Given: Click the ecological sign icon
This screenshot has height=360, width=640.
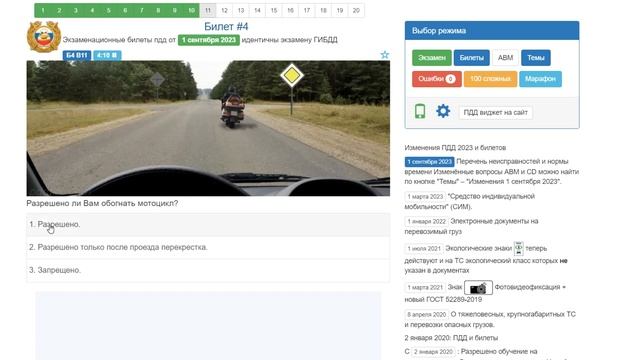Looking at the screenshot, I should coord(518,249).
